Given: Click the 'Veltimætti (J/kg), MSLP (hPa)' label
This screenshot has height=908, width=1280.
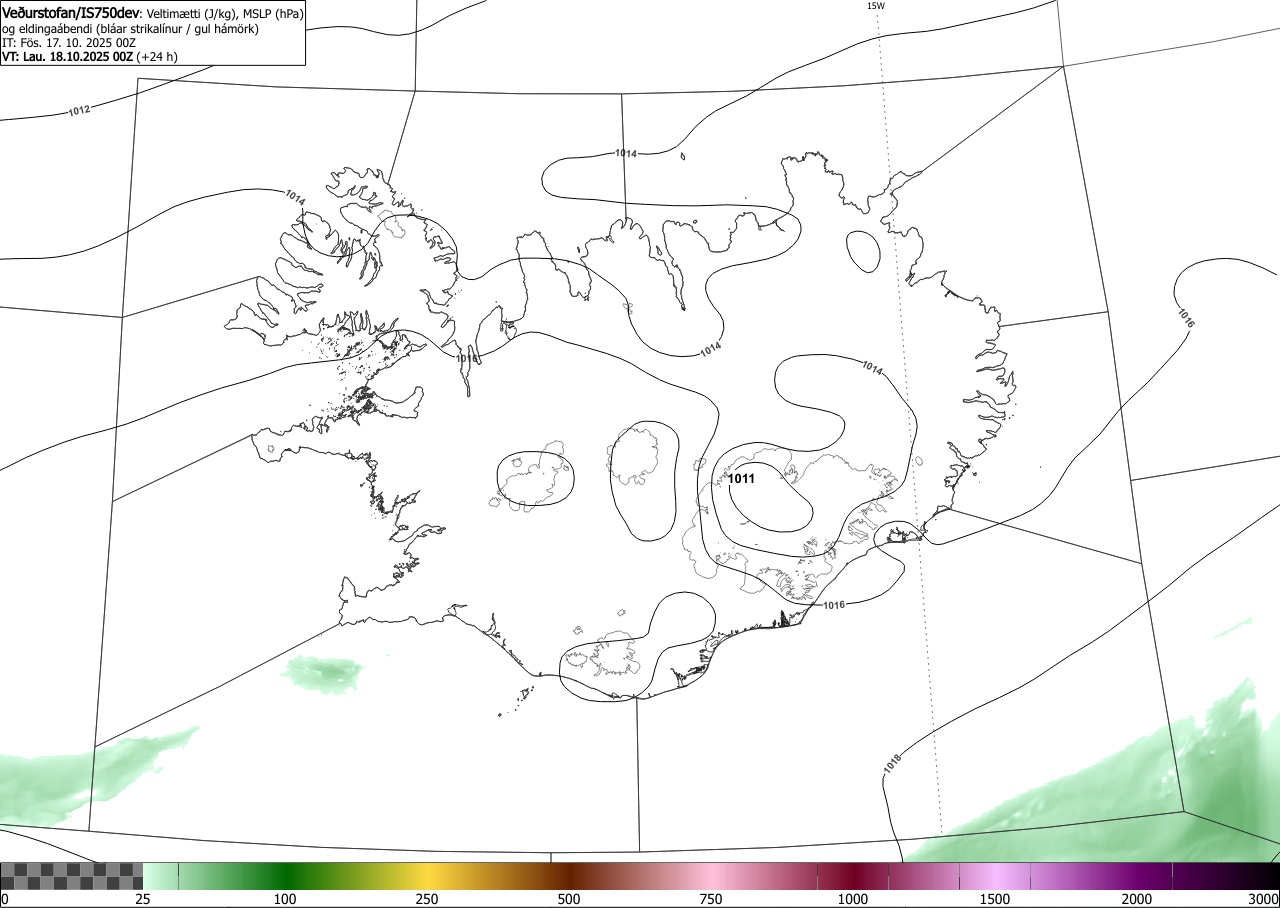Looking at the screenshot, I should (223, 14).
